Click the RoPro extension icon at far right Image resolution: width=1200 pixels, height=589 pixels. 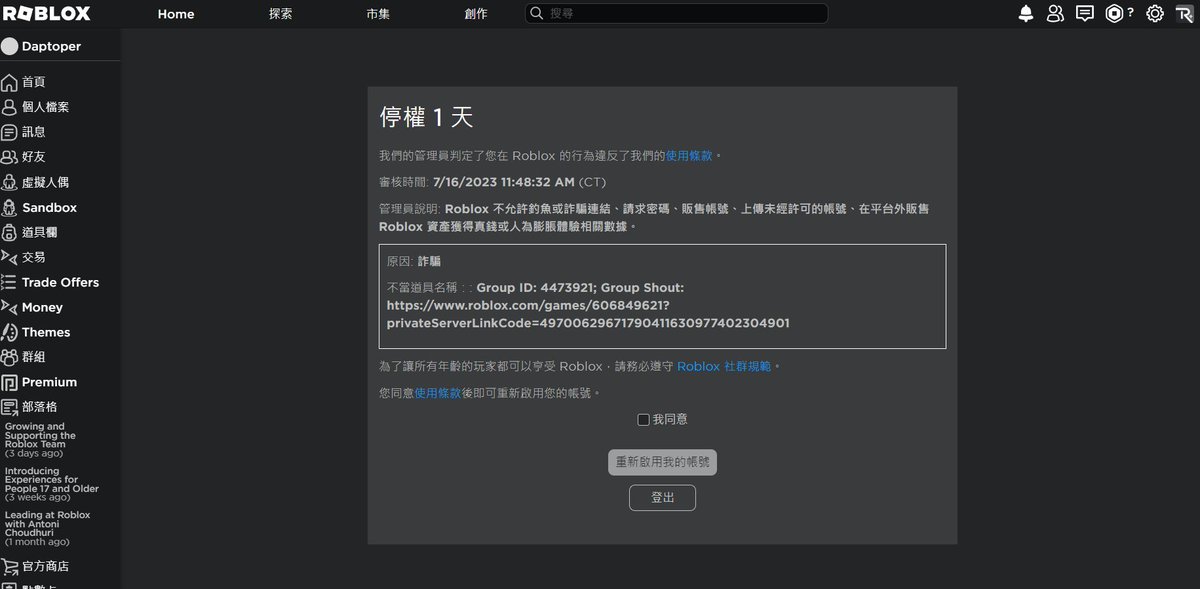click(1183, 13)
